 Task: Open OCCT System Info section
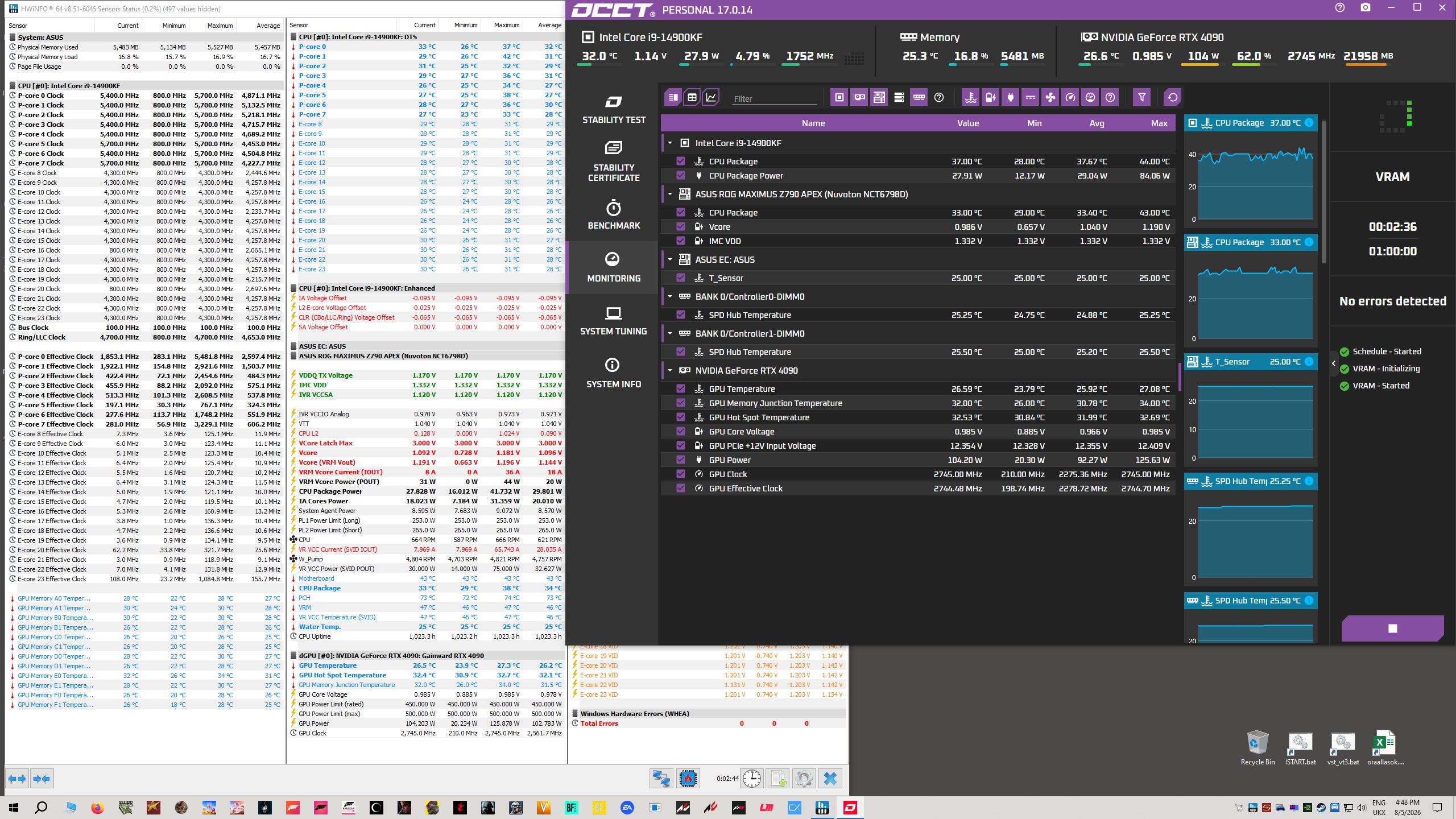(x=614, y=373)
